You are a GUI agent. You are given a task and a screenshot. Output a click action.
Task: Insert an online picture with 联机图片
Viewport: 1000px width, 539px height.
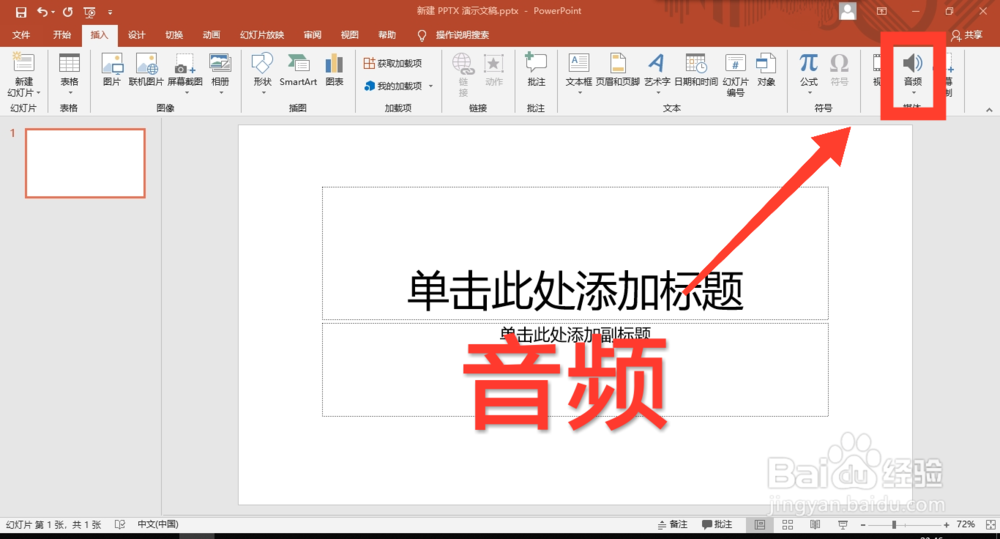(x=146, y=70)
